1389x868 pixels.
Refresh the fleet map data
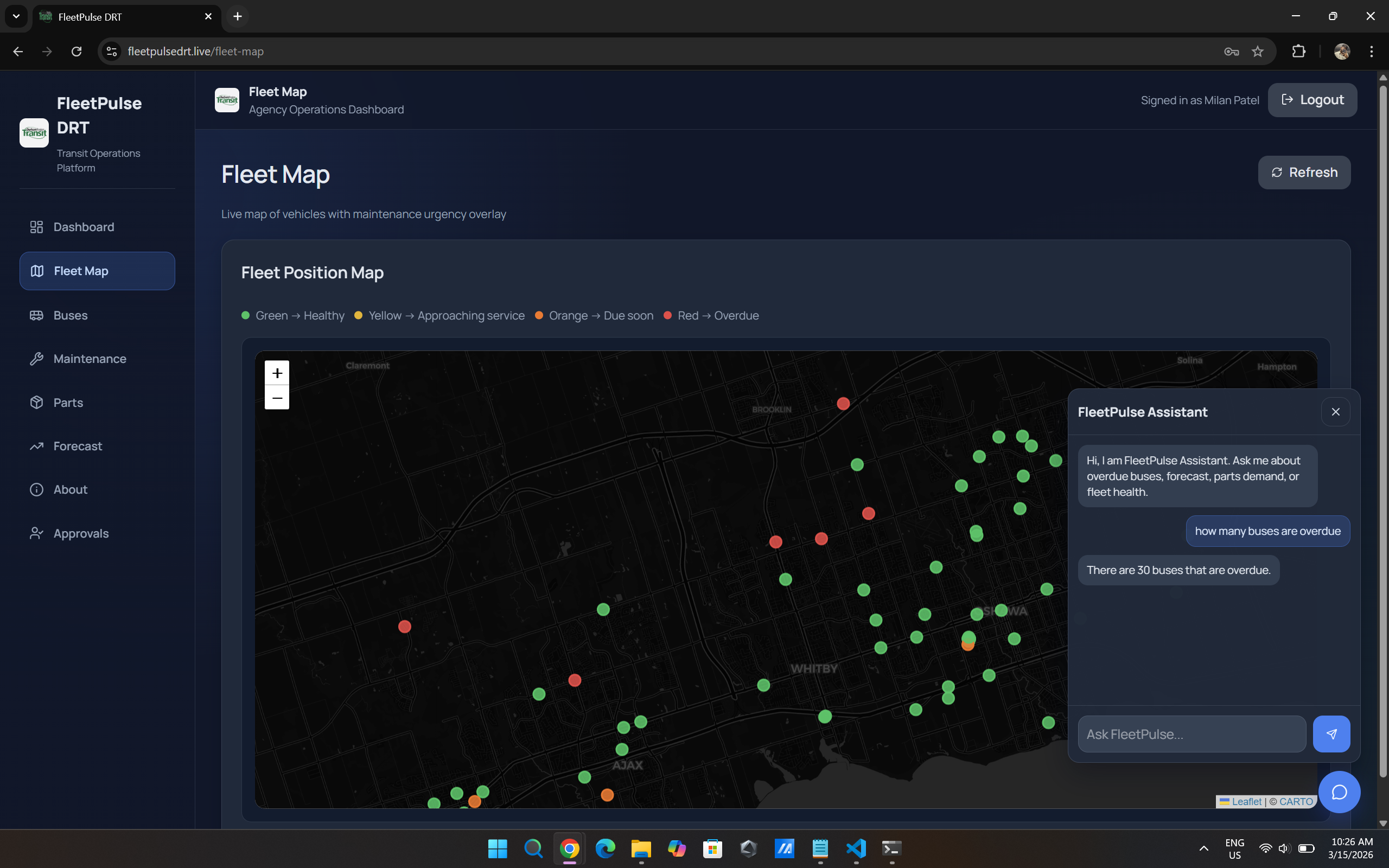(1304, 172)
